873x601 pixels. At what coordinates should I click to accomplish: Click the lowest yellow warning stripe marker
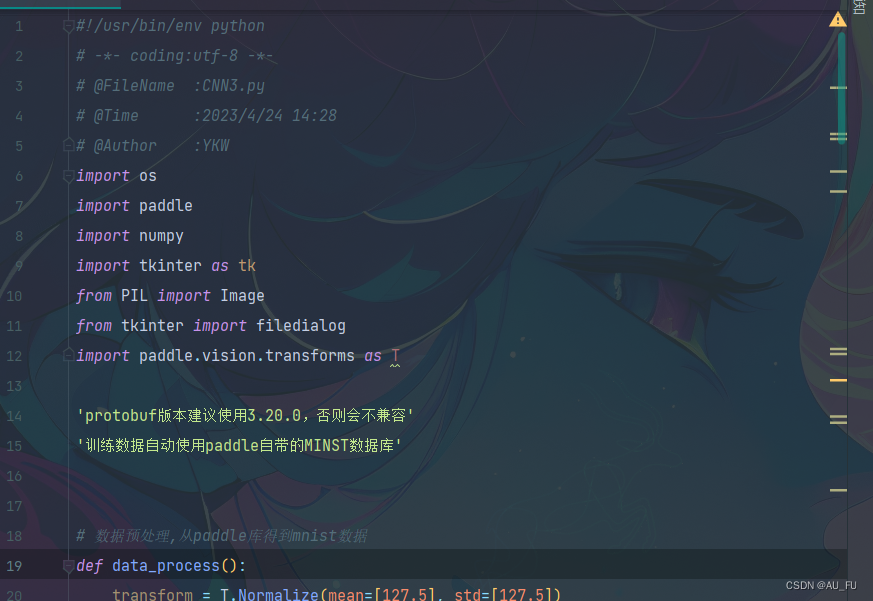click(x=838, y=491)
